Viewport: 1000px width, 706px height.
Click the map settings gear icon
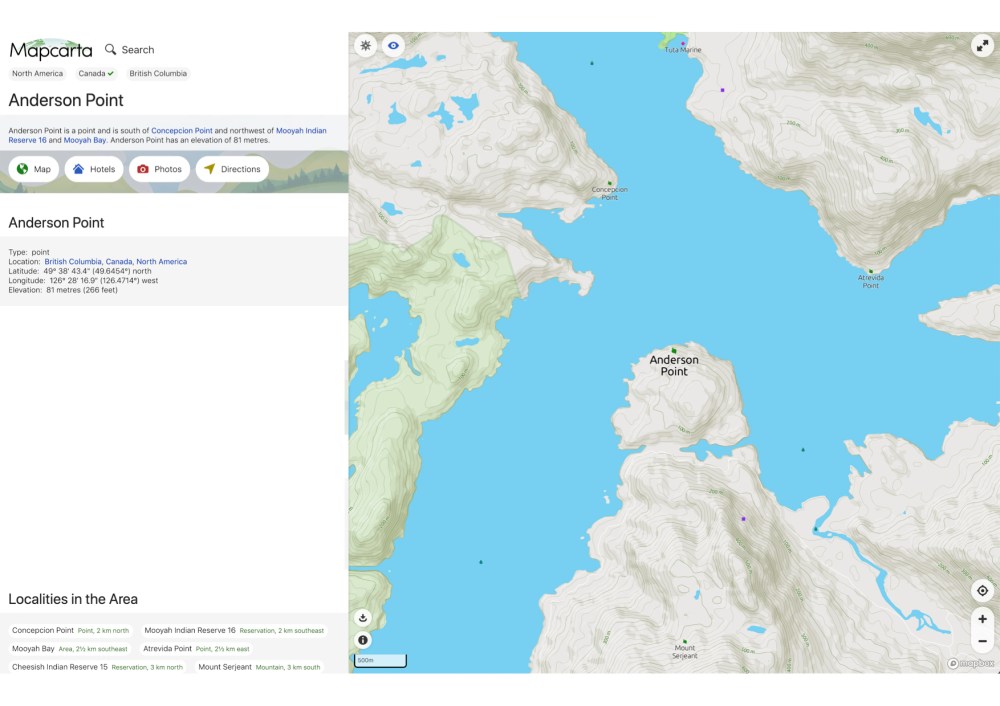coord(366,46)
